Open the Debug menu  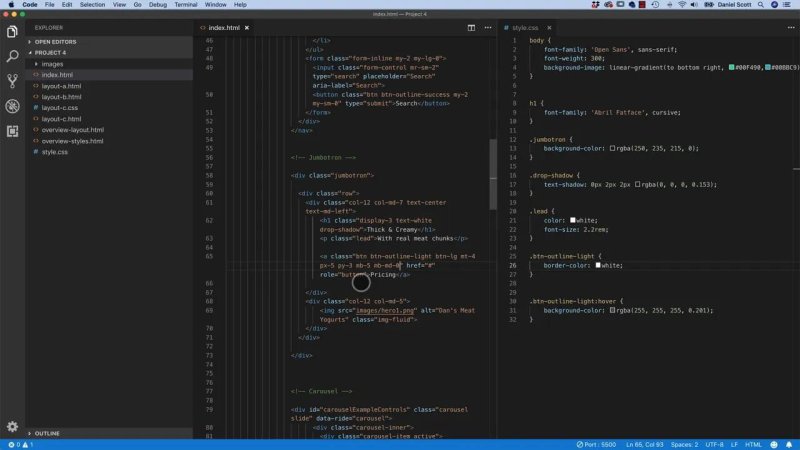point(158,5)
